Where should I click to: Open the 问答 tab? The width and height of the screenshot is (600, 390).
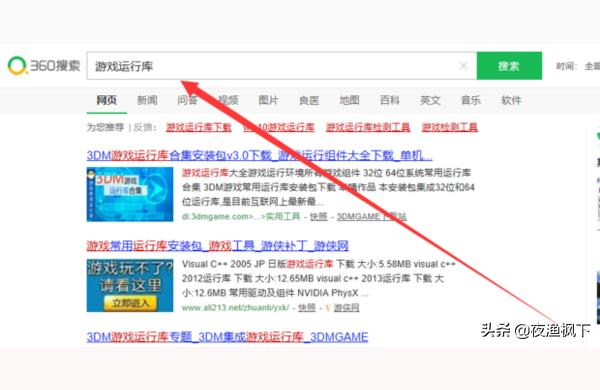click(x=188, y=100)
